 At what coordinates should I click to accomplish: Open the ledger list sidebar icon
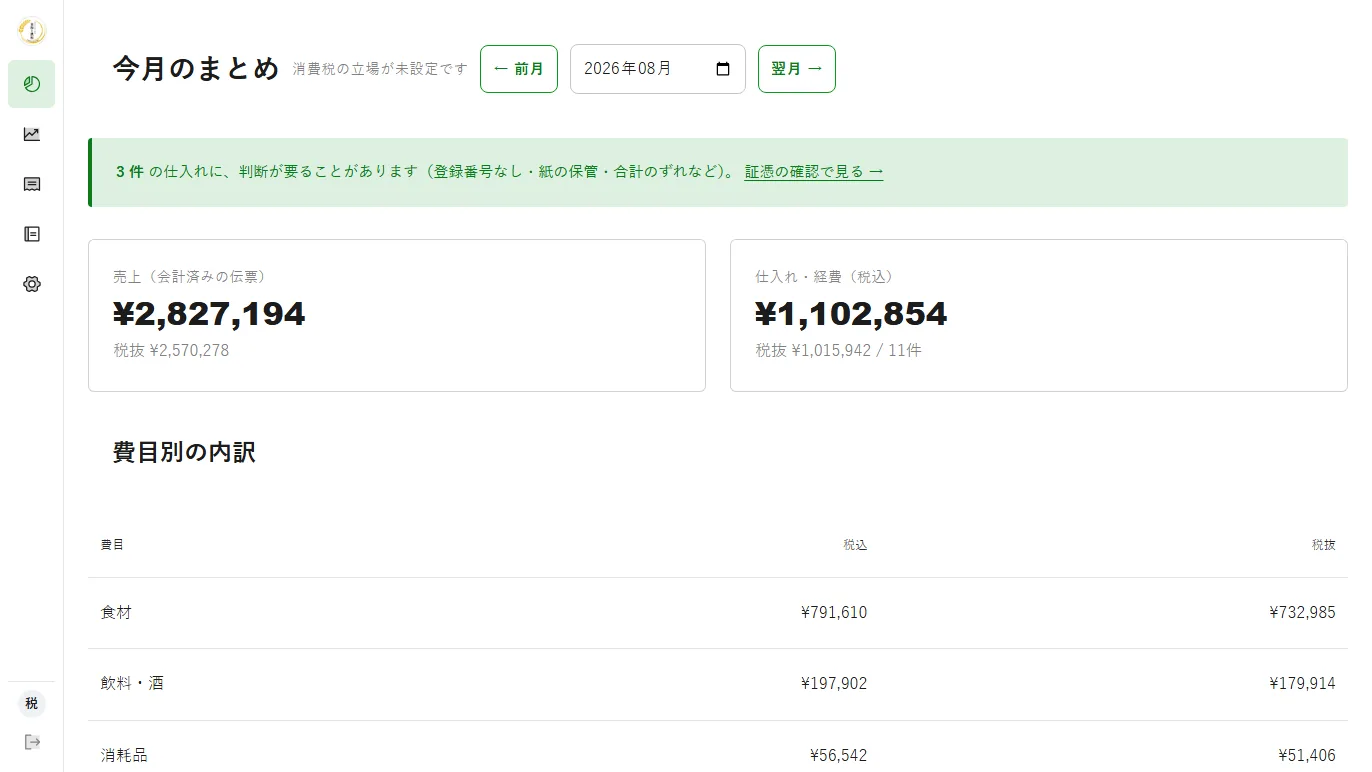click(32, 234)
